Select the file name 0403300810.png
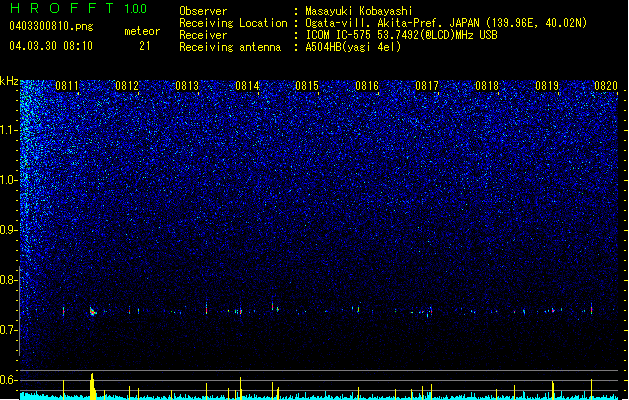 pyautogui.click(x=51, y=26)
